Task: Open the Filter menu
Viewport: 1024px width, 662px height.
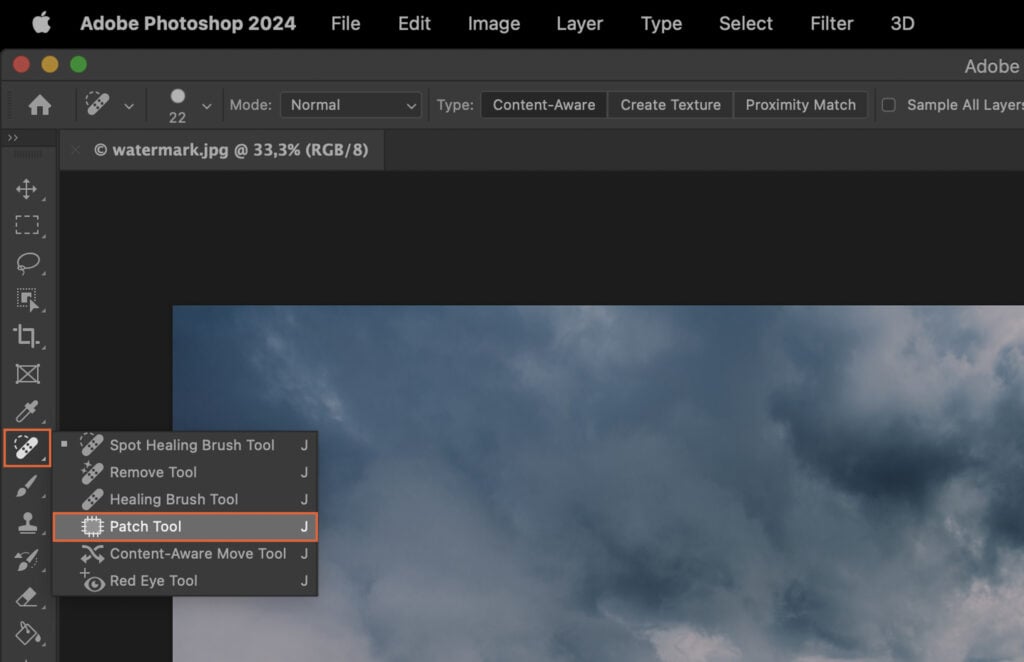Action: (831, 23)
